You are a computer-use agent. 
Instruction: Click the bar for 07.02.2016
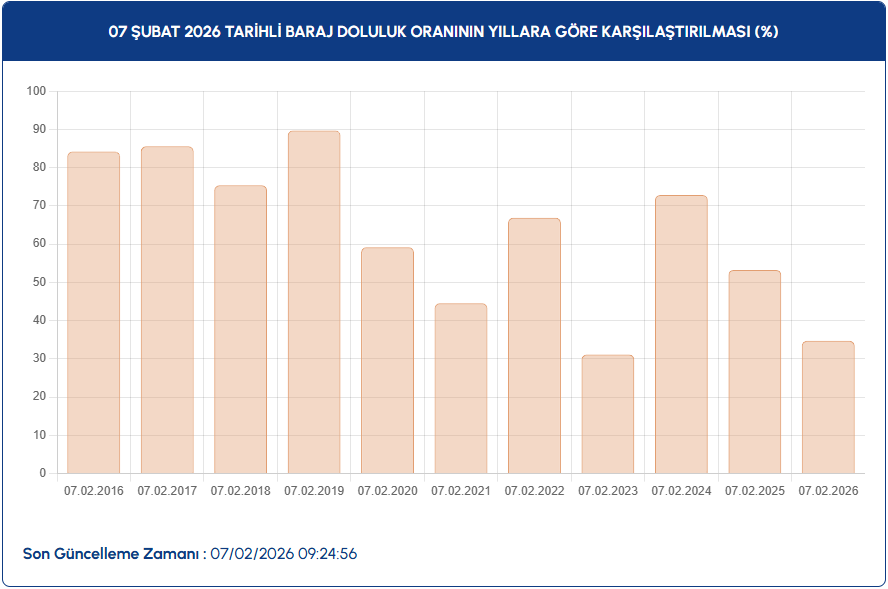(94, 312)
